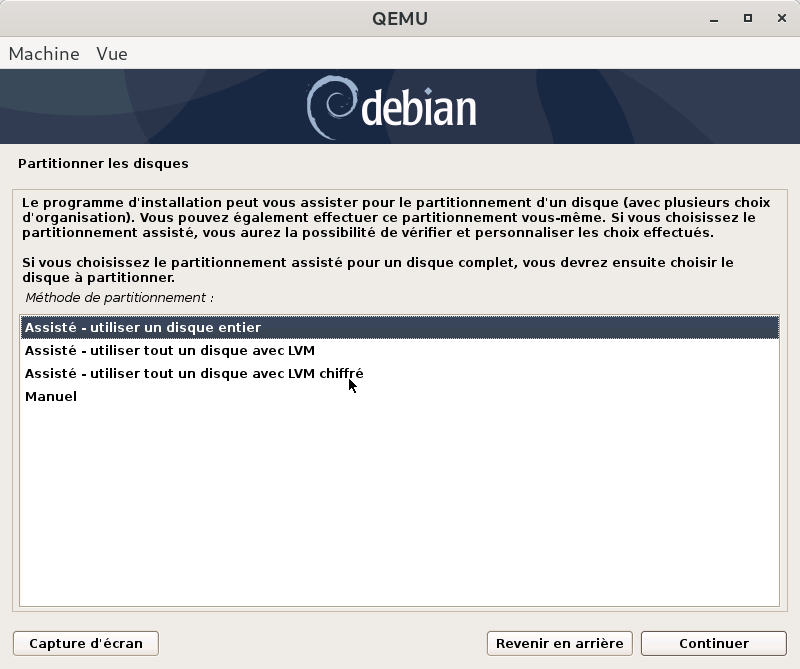The height and width of the screenshot is (669, 800).
Task: Go back with 'Revenir en arrière'
Action: click(x=559, y=643)
